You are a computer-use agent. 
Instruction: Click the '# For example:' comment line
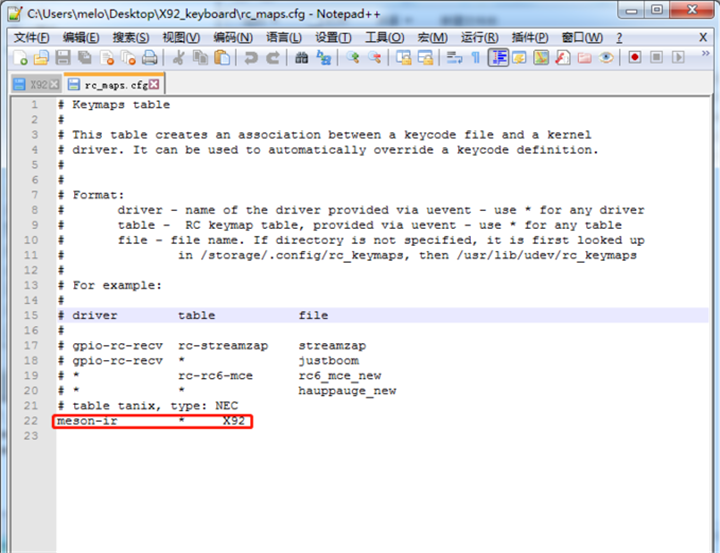point(110,286)
